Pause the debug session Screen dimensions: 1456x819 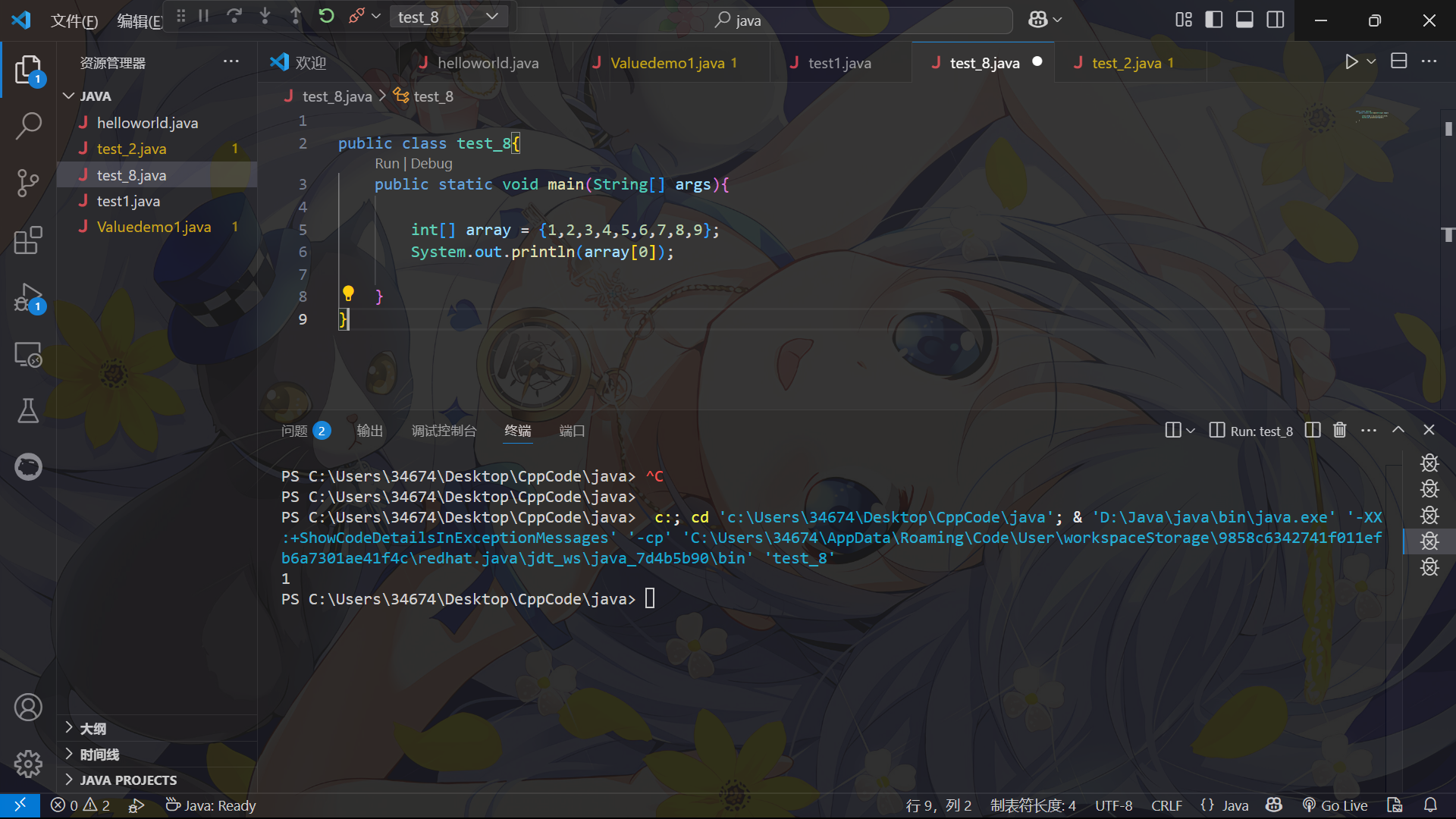(203, 16)
